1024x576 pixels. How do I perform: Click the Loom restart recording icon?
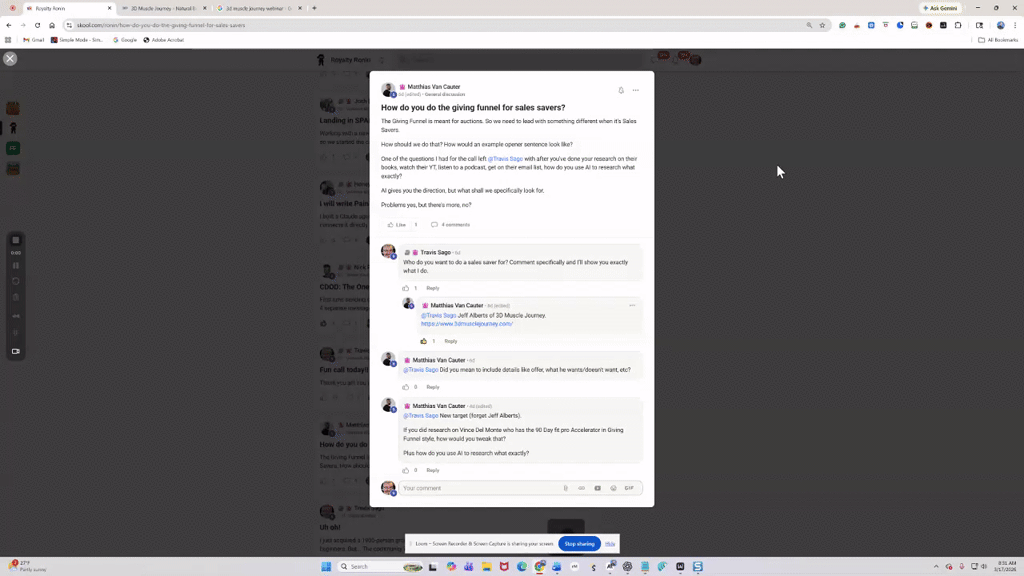16,281
